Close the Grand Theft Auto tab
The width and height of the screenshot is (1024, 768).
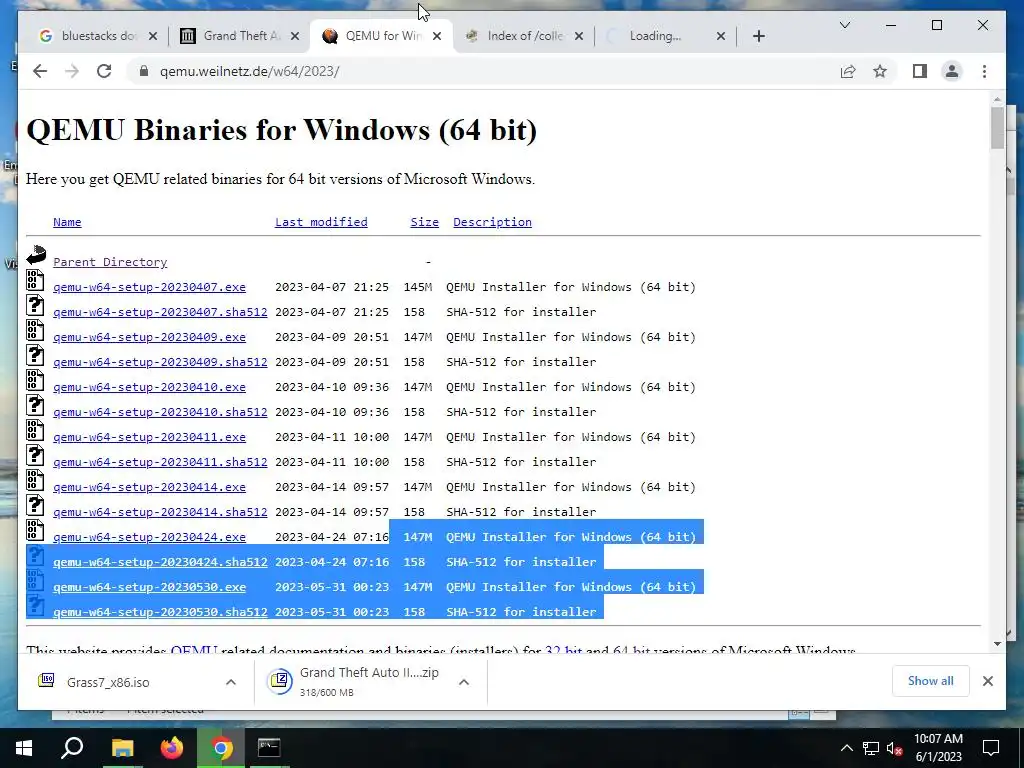tap(295, 36)
